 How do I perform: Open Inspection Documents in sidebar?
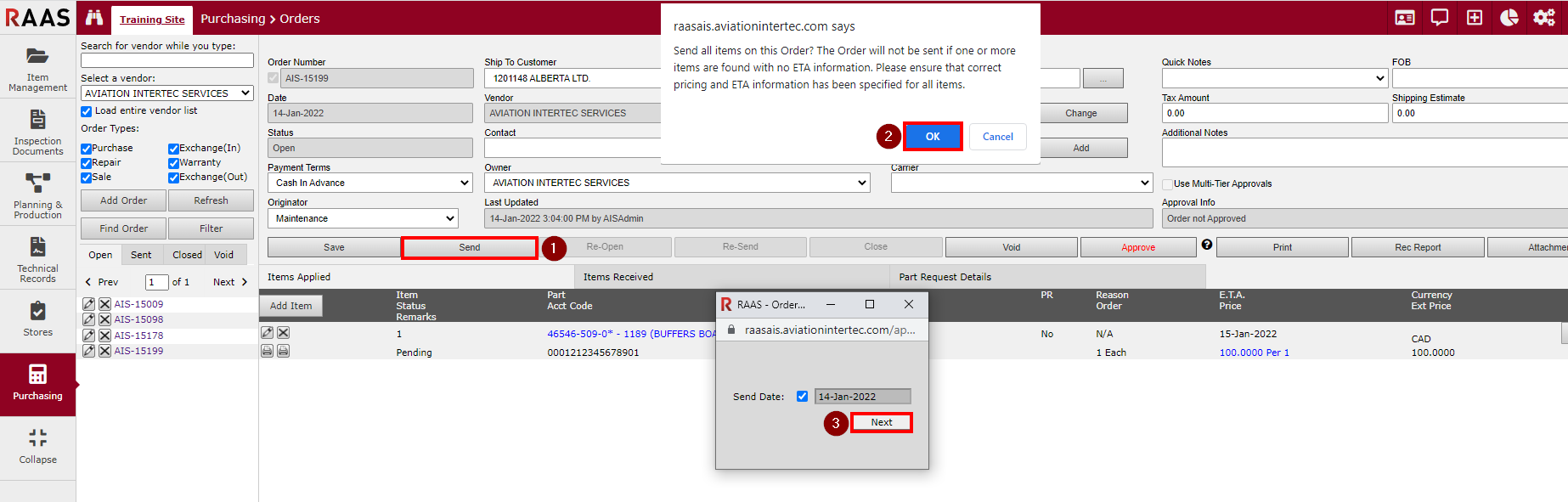point(37,133)
